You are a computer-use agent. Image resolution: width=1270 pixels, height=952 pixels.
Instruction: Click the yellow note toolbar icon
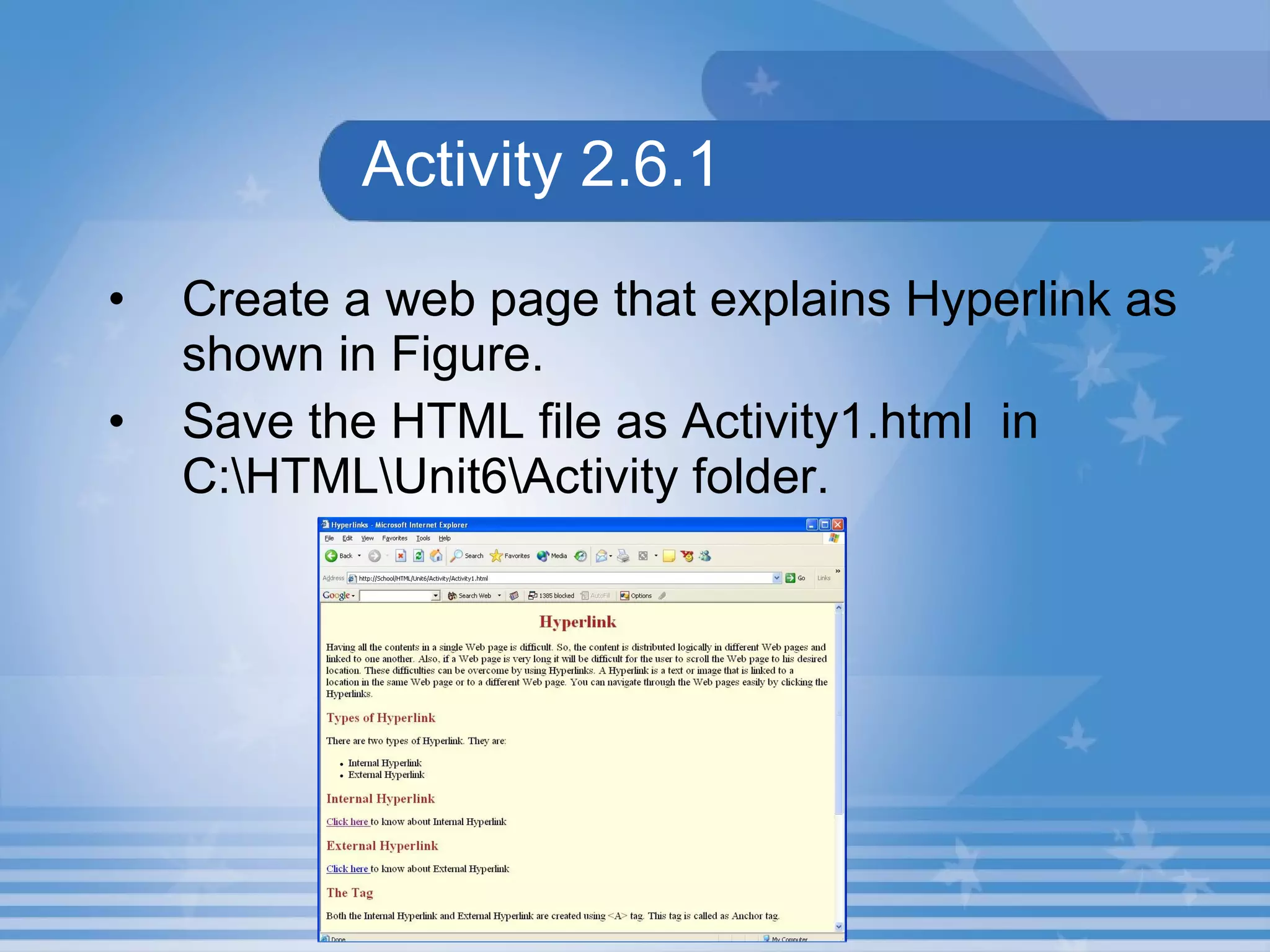[x=668, y=556]
